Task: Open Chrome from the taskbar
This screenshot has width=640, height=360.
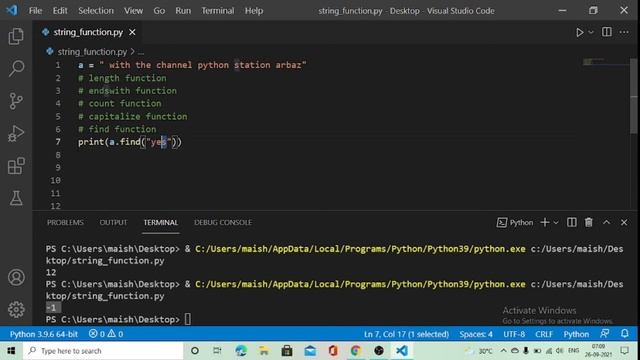Action: pos(356,351)
